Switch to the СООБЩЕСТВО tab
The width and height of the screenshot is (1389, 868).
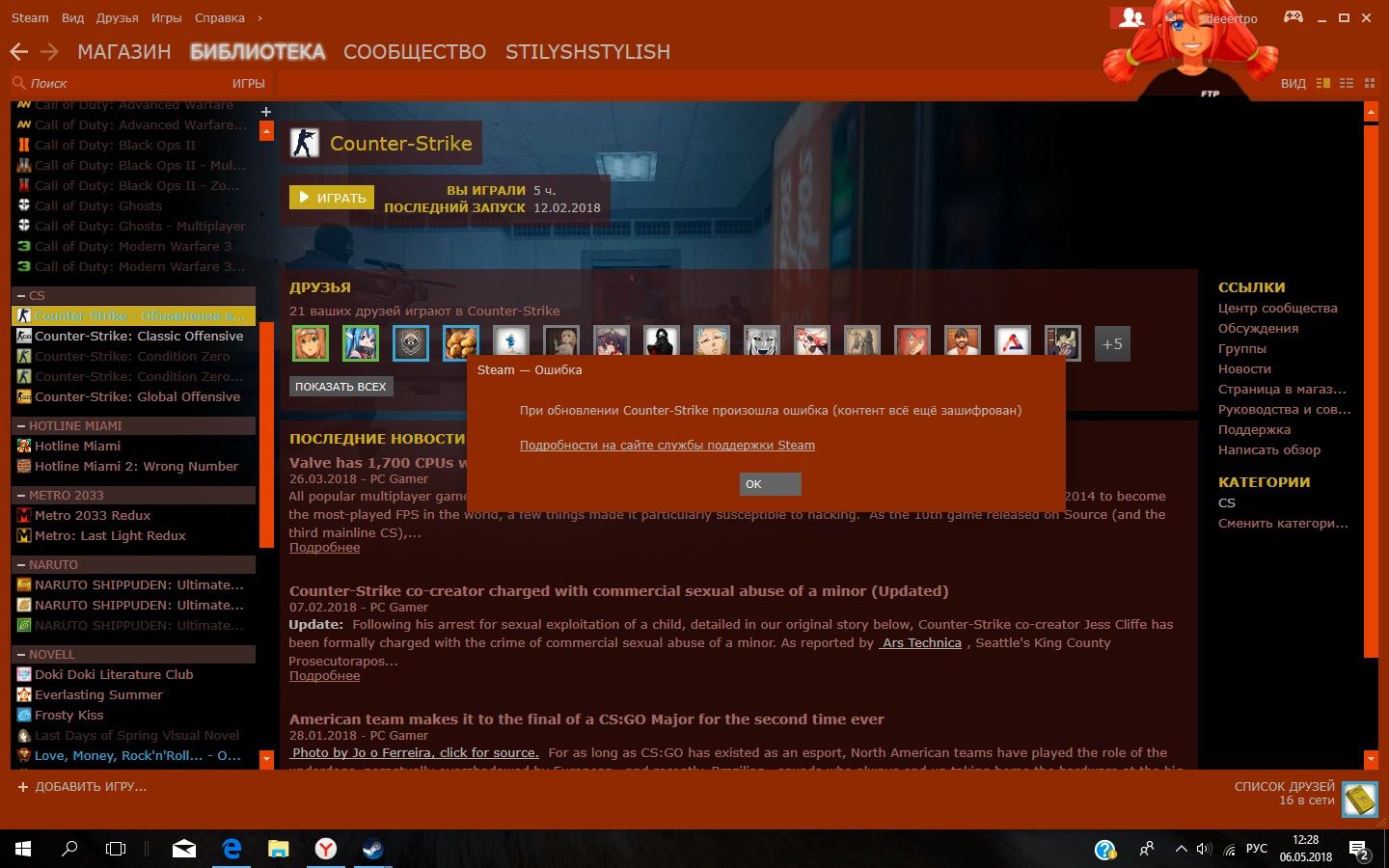pos(415,52)
